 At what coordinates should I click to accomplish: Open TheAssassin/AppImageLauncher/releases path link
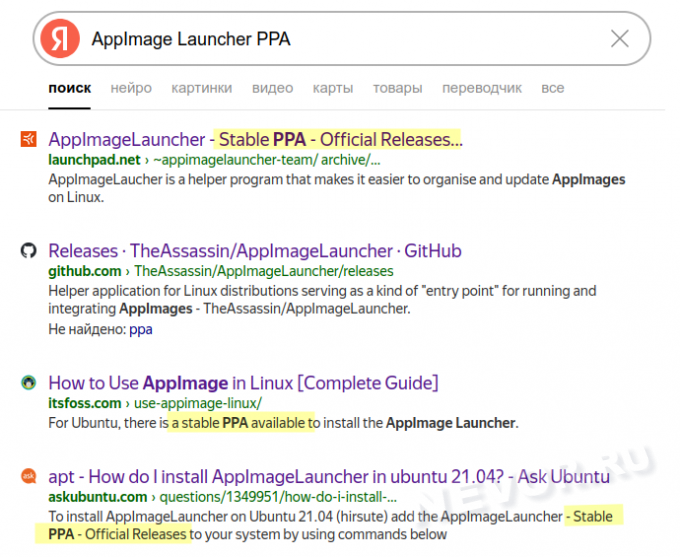point(264,271)
